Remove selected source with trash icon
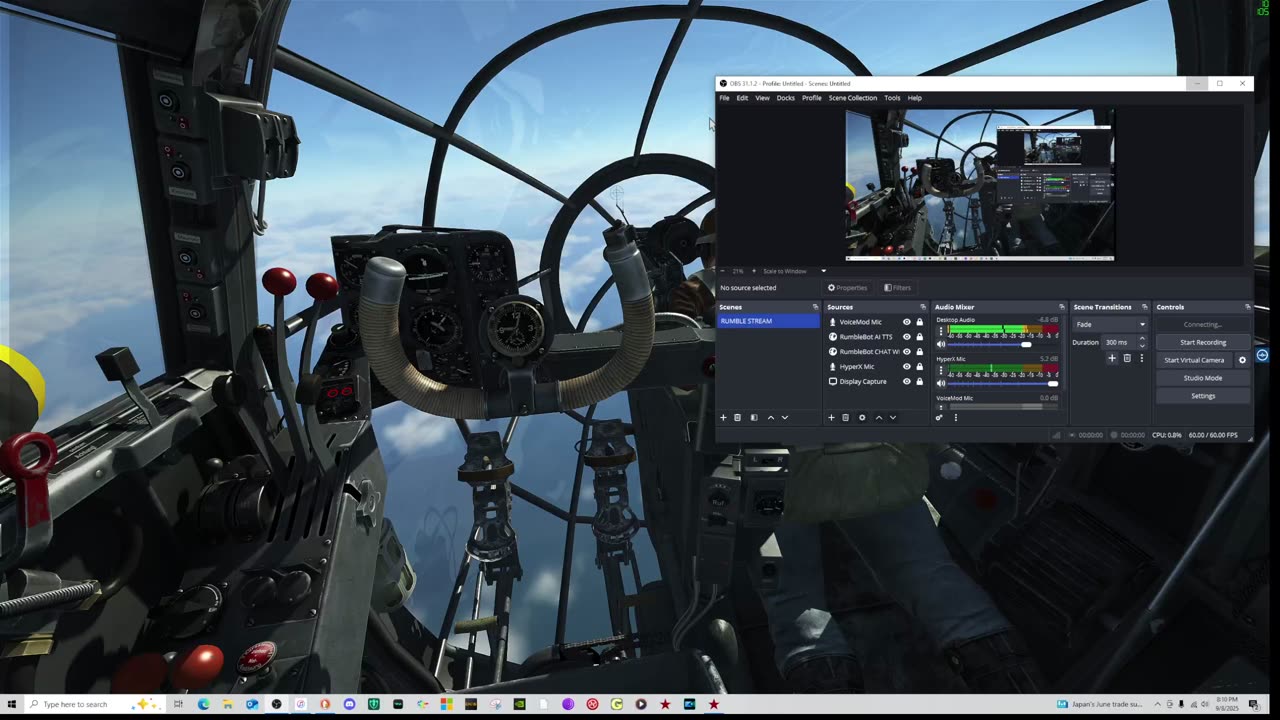This screenshot has width=1280, height=720. pos(845,418)
